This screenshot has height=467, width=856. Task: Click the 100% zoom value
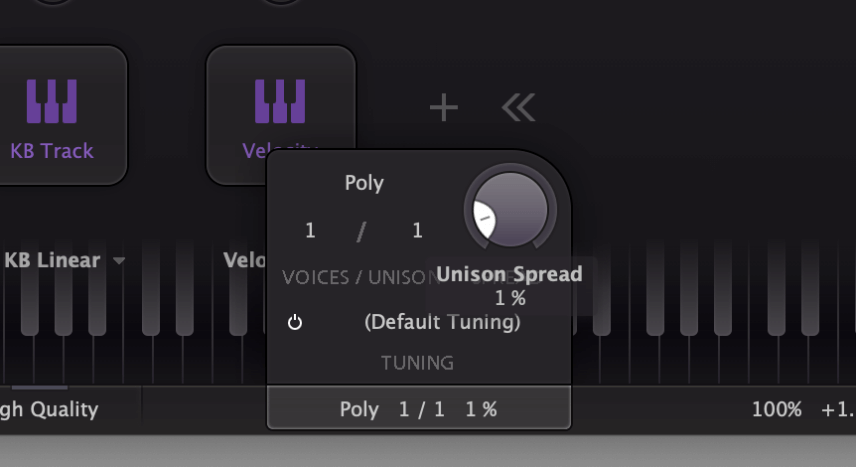(x=777, y=409)
